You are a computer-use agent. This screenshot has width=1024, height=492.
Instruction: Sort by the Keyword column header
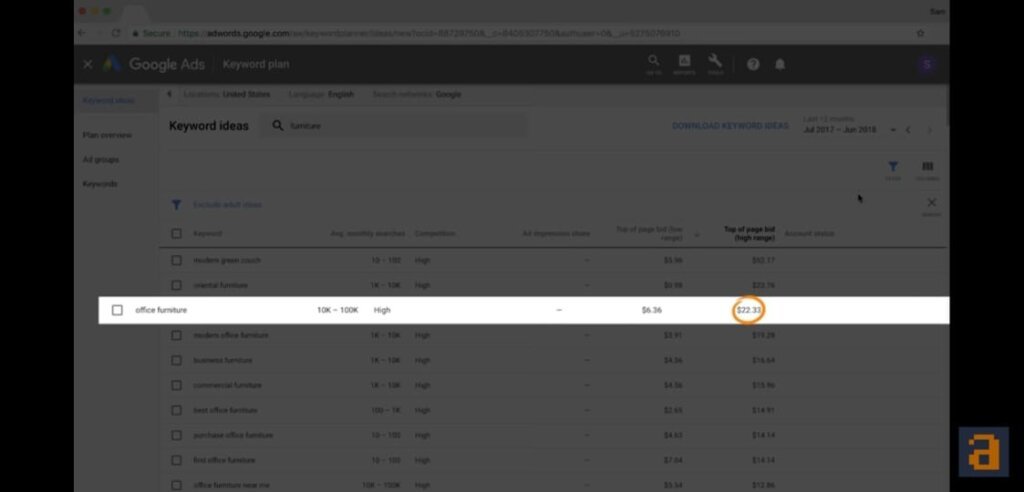tap(208, 233)
